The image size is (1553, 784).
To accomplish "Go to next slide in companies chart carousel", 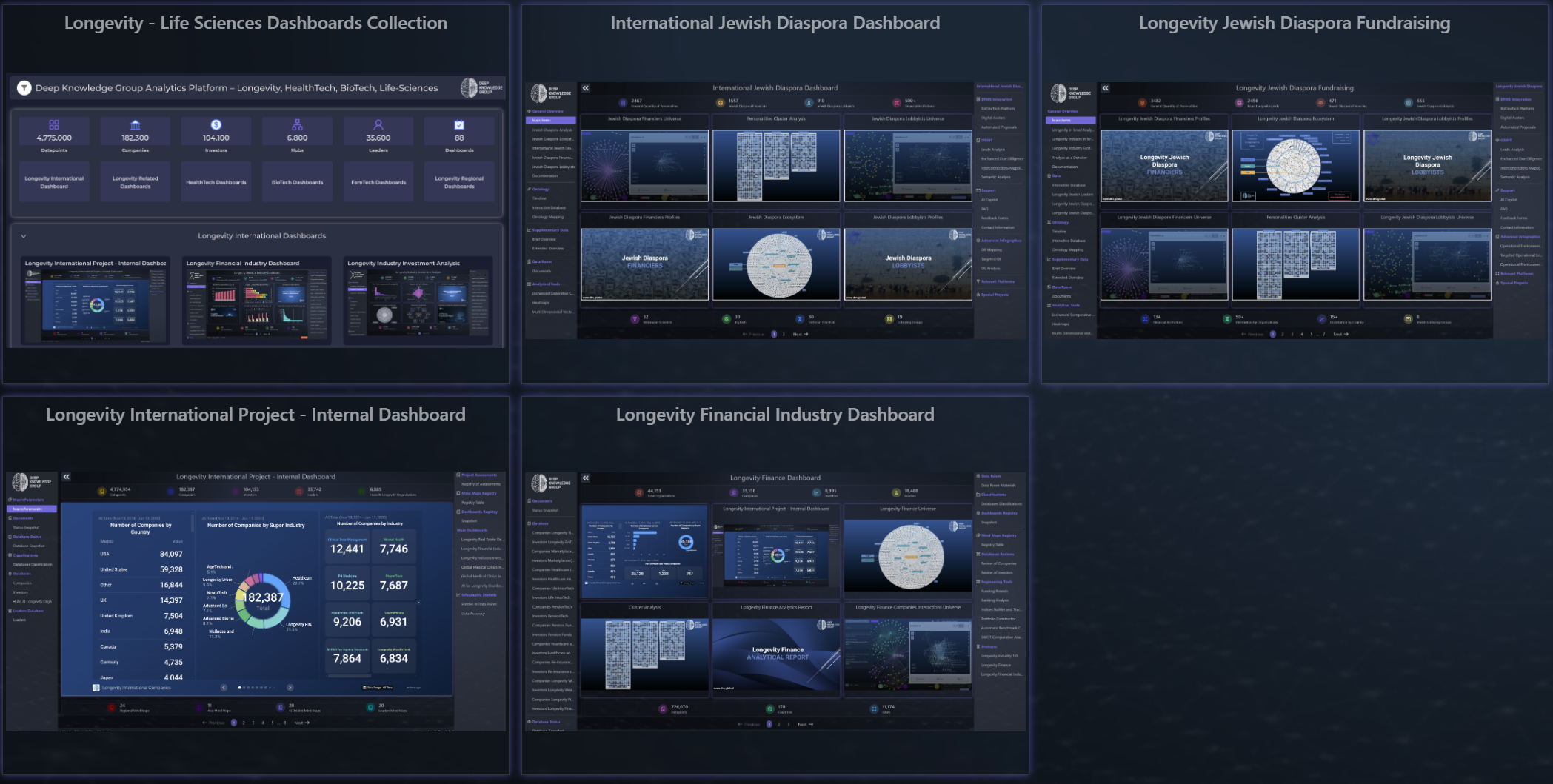I will point(290,688).
